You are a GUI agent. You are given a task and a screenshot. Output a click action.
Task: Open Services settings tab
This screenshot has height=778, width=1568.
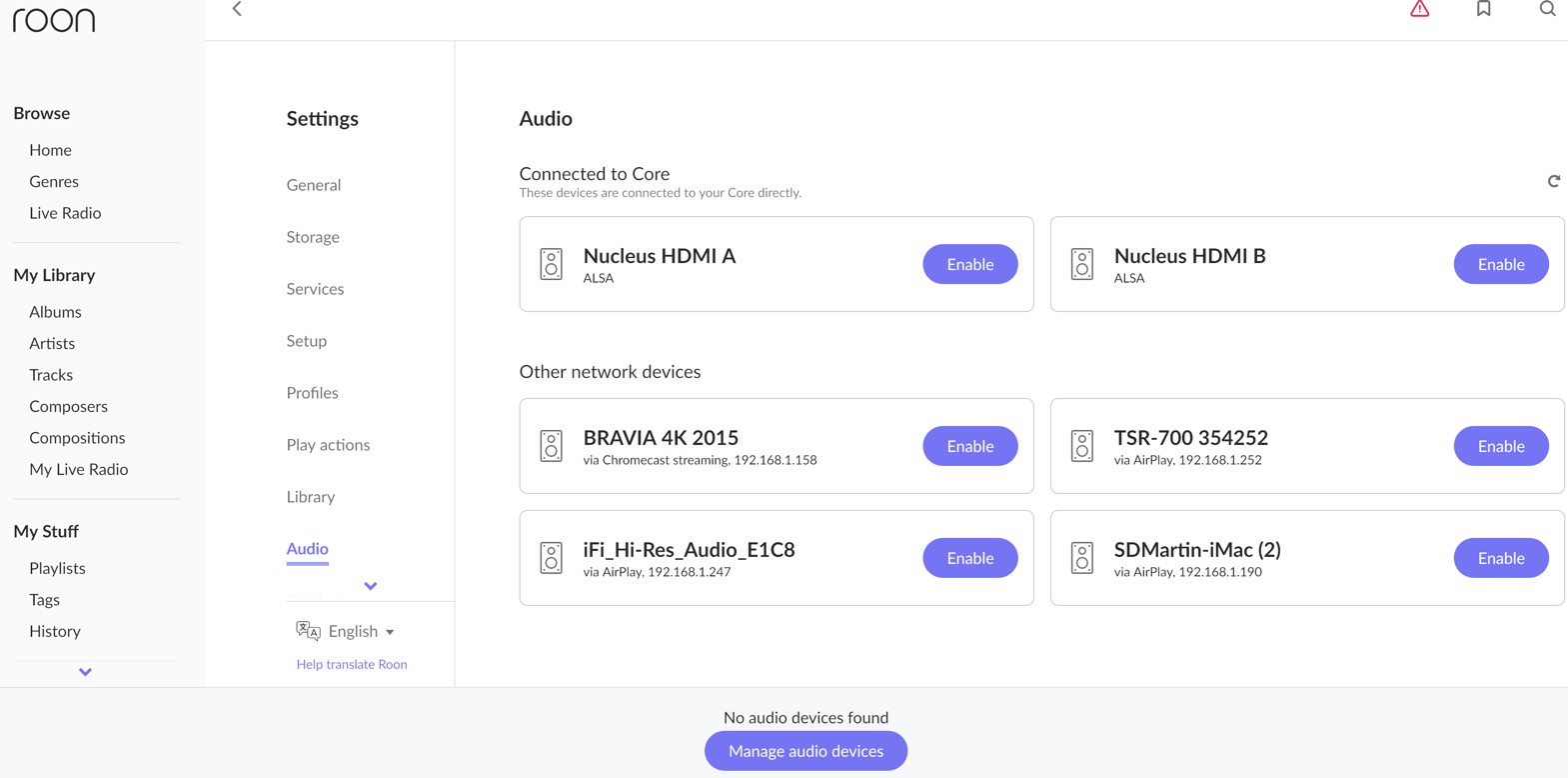(315, 289)
